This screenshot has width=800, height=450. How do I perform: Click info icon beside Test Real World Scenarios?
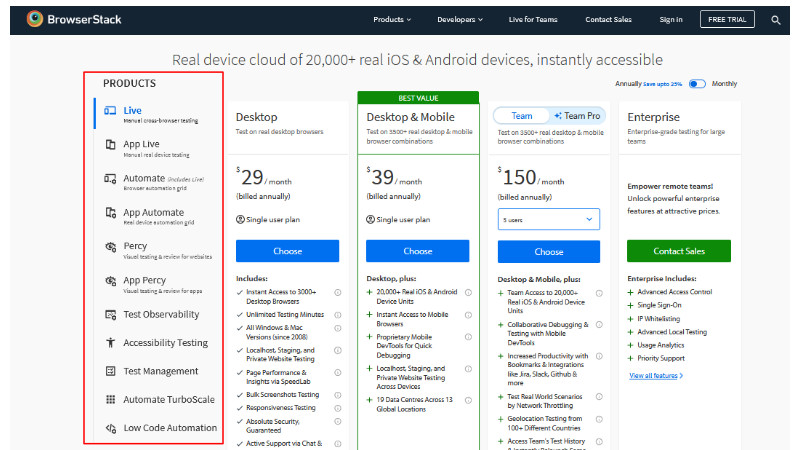[x=599, y=396]
